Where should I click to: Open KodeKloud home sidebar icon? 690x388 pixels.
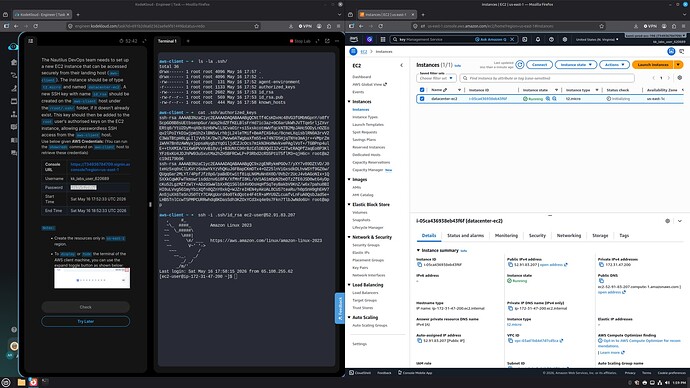point(14,62)
